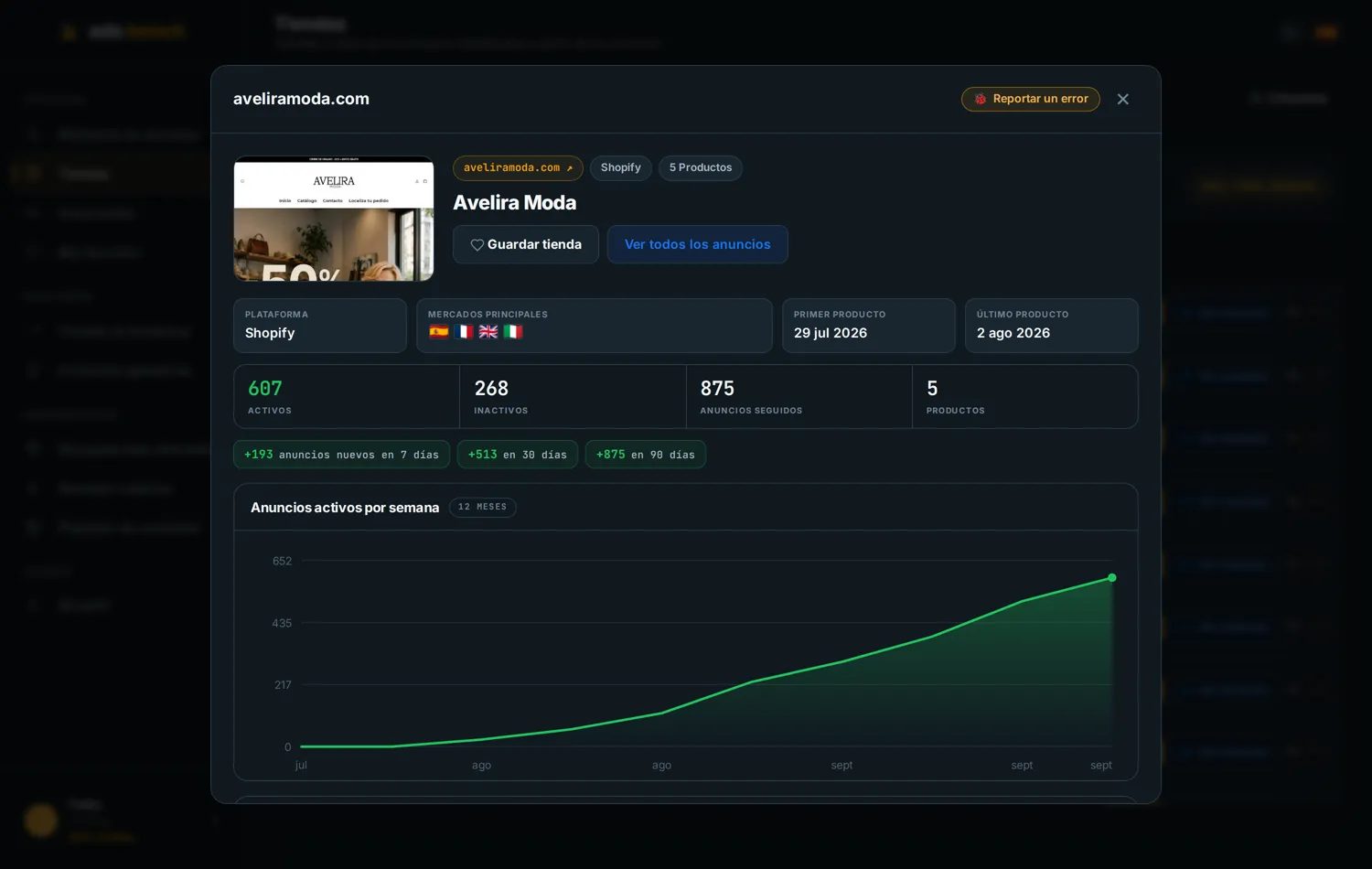Click the 'Avelira Moda' store name heading

coord(515,203)
